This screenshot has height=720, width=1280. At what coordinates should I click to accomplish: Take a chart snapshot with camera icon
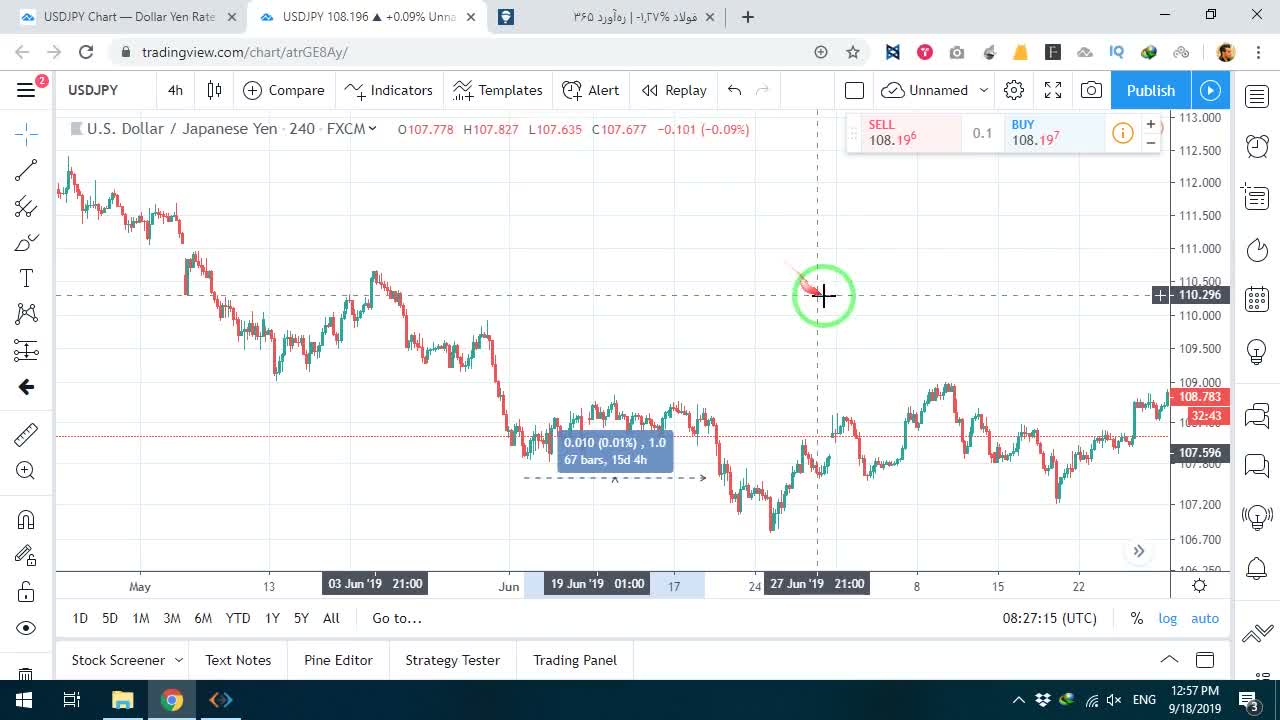(x=1091, y=90)
